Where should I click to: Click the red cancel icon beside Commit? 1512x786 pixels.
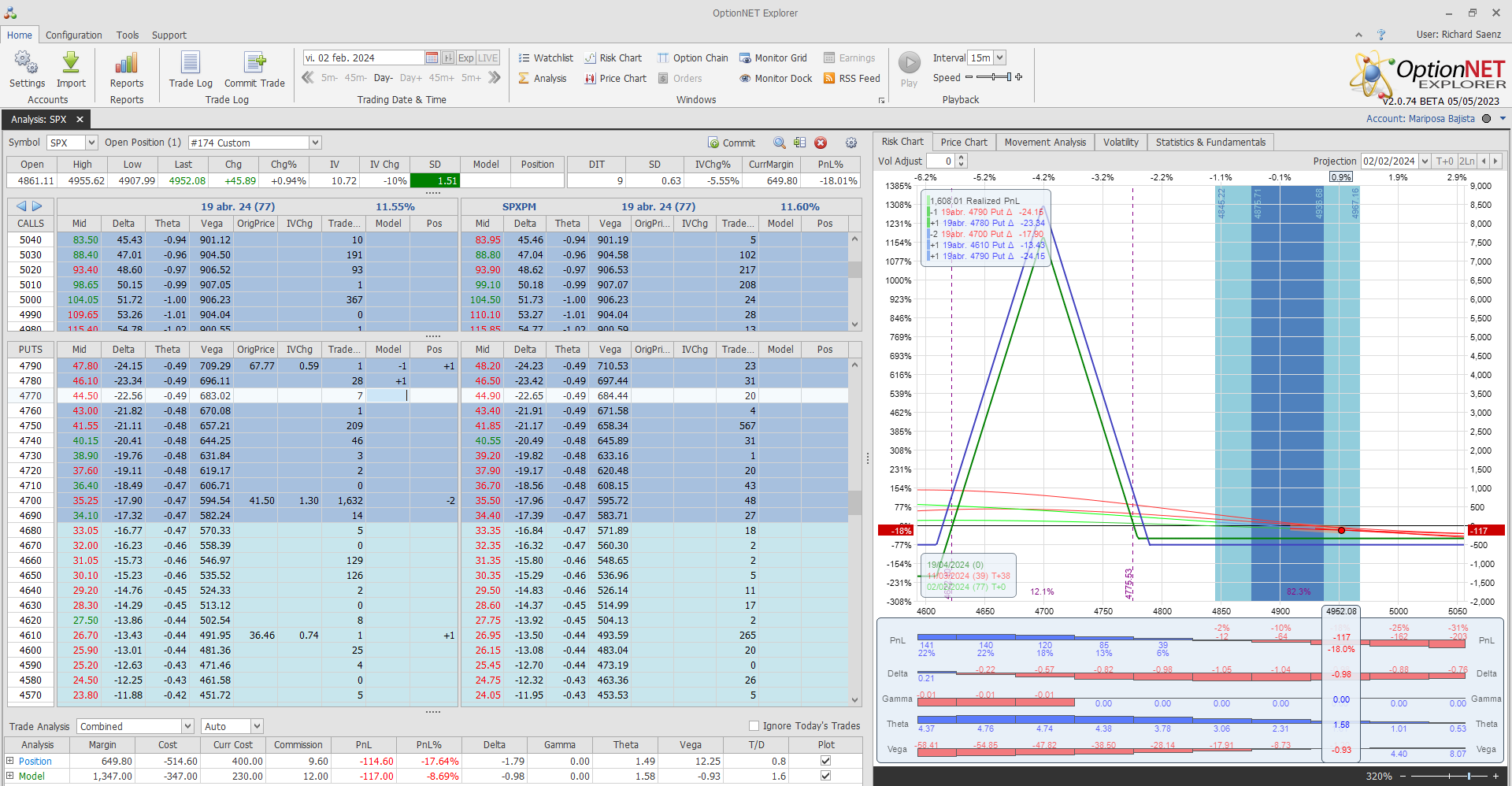[821, 143]
